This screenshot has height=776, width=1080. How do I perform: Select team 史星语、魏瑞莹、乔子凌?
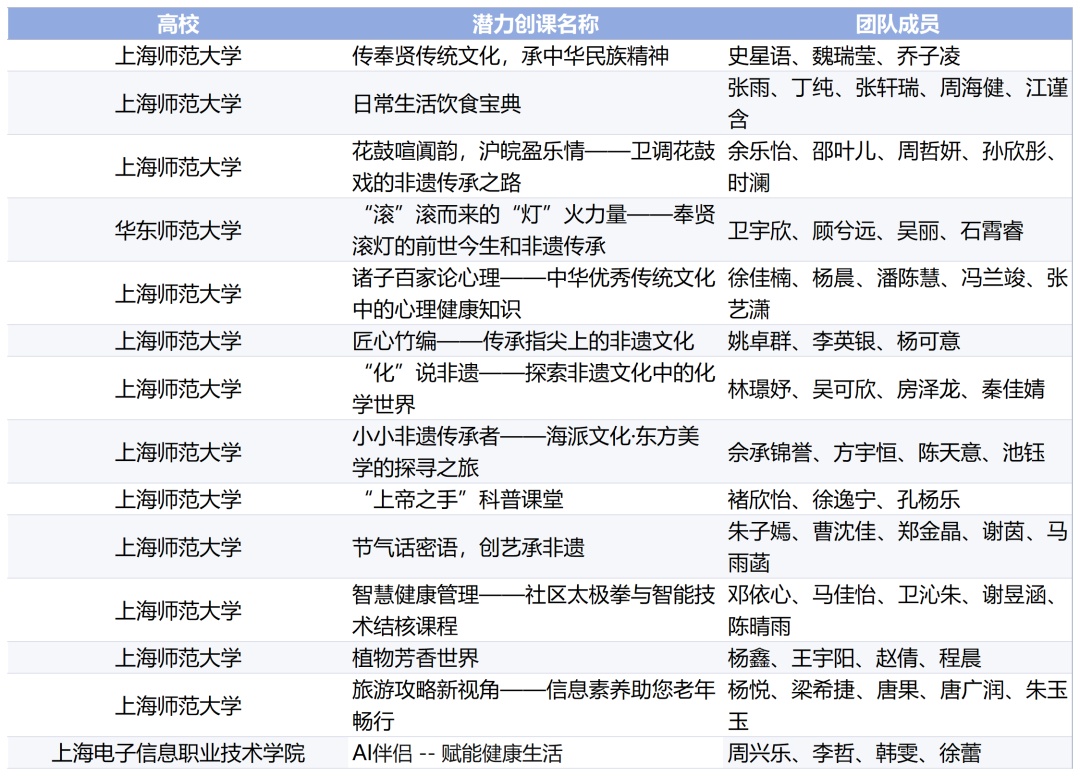pyautogui.click(x=844, y=56)
